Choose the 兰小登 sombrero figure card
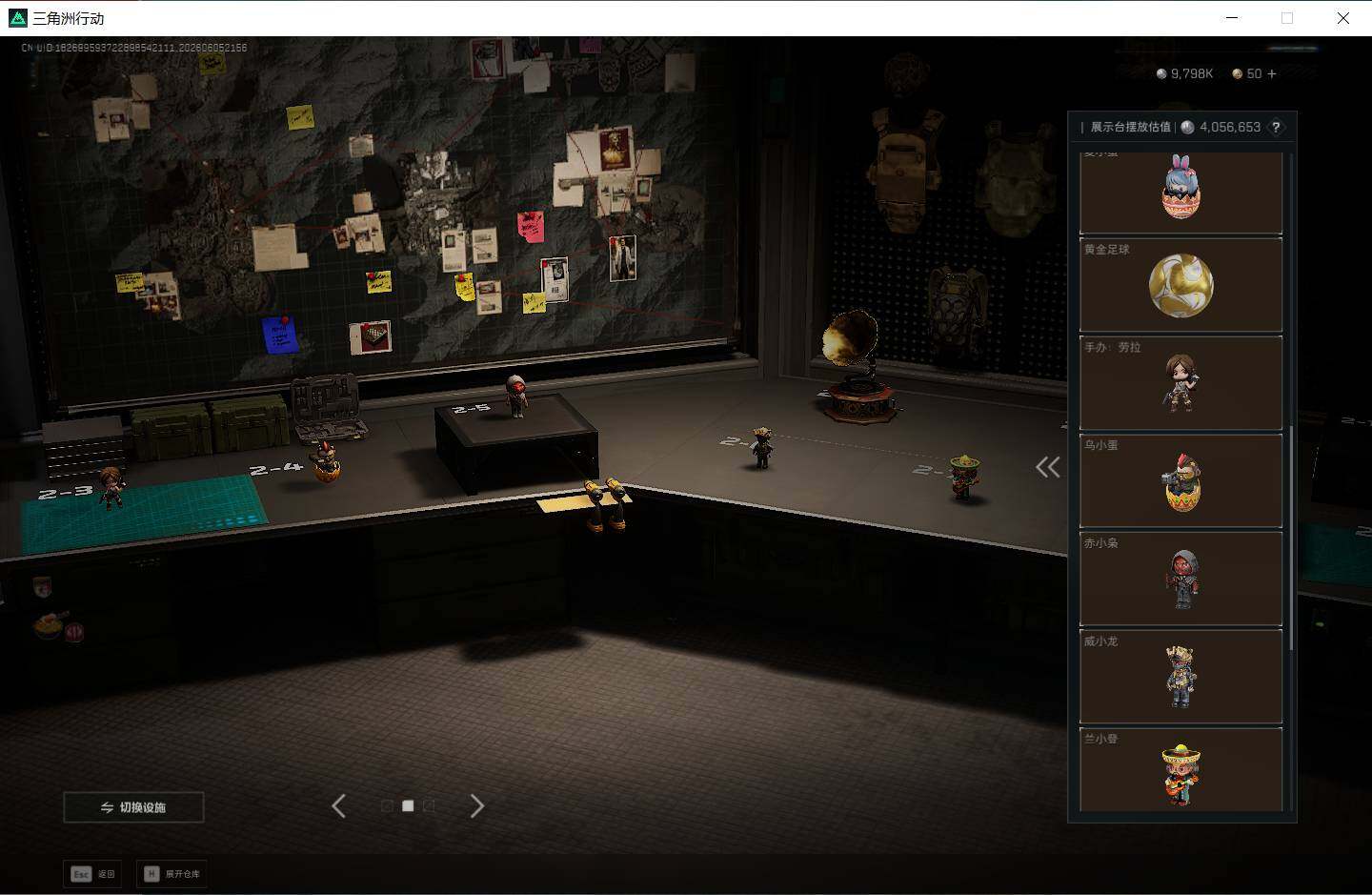1372x895 pixels. [1180, 770]
